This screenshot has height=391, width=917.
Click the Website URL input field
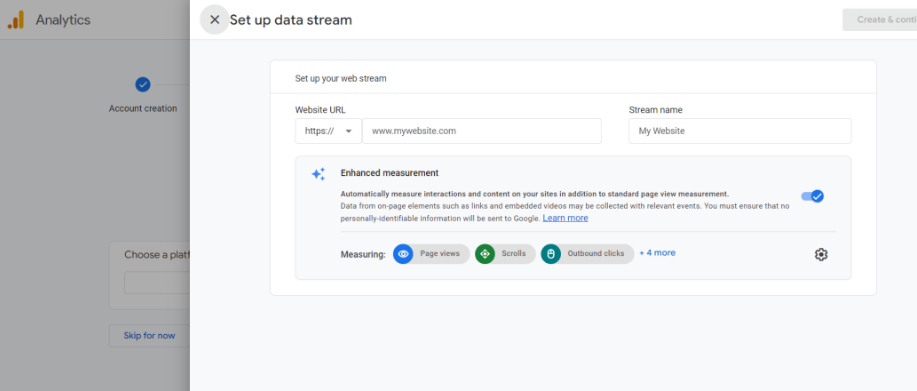(x=482, y=131)
